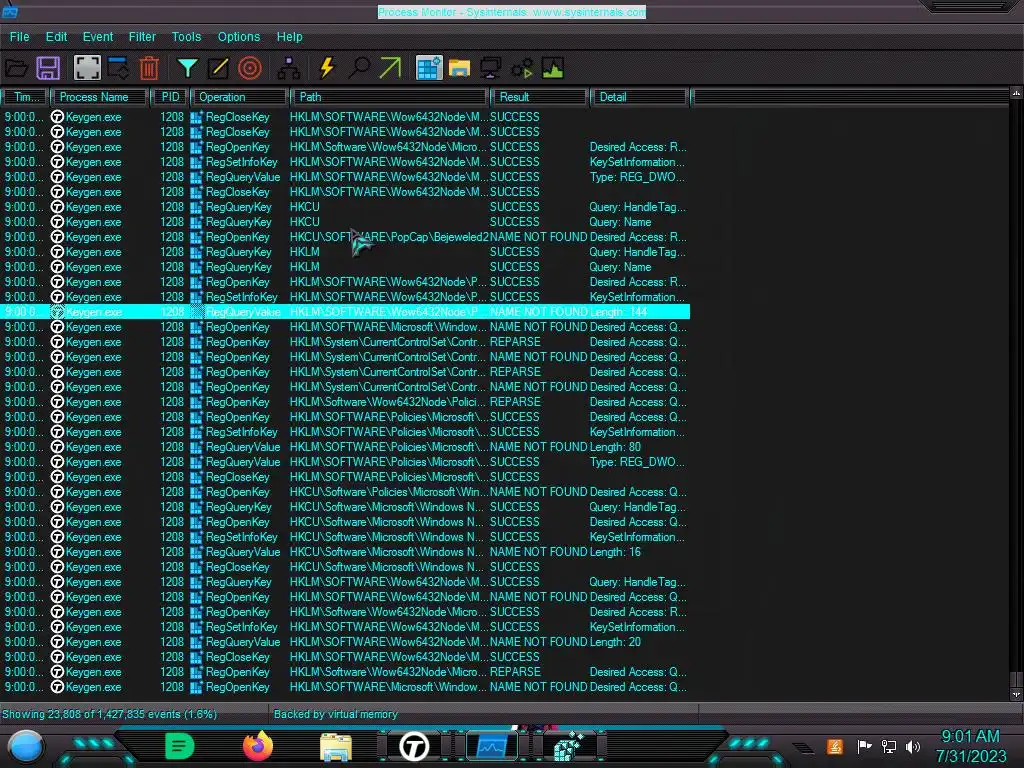
Task: Click the Time column header
Action: 24,97
